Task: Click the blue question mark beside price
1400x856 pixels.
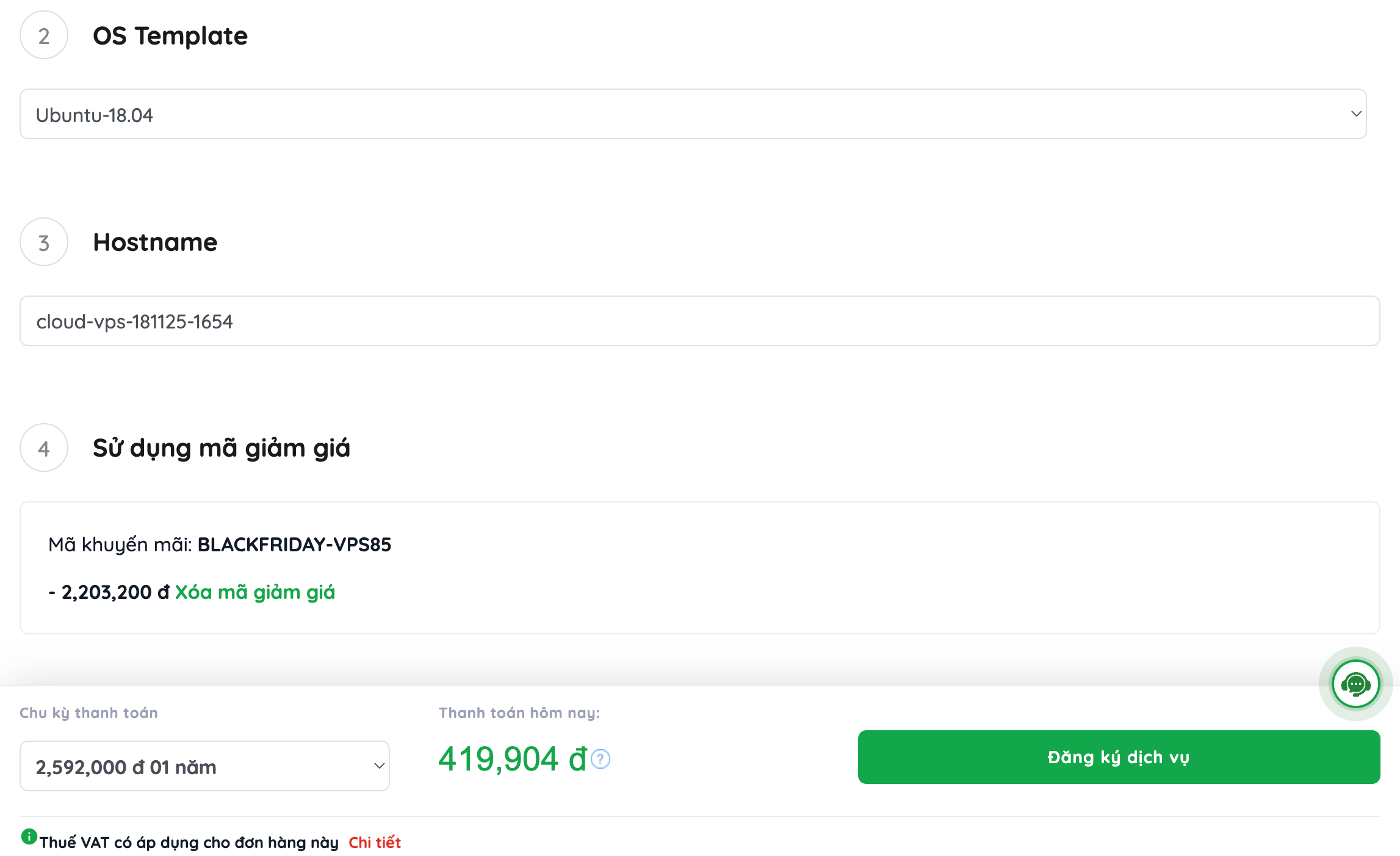Action: point(601,759)
